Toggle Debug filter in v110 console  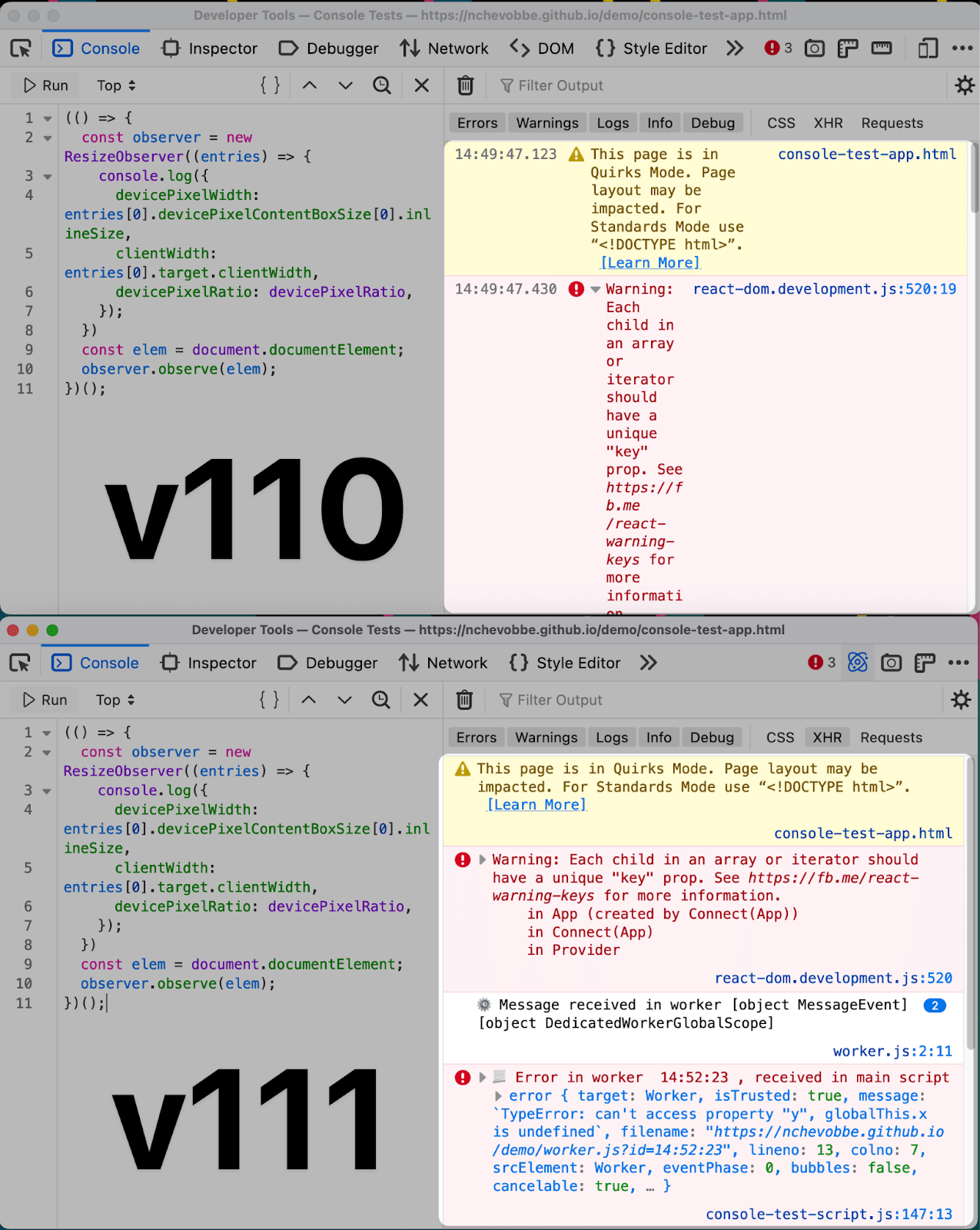pyautogui.click(x=713, y=123)
